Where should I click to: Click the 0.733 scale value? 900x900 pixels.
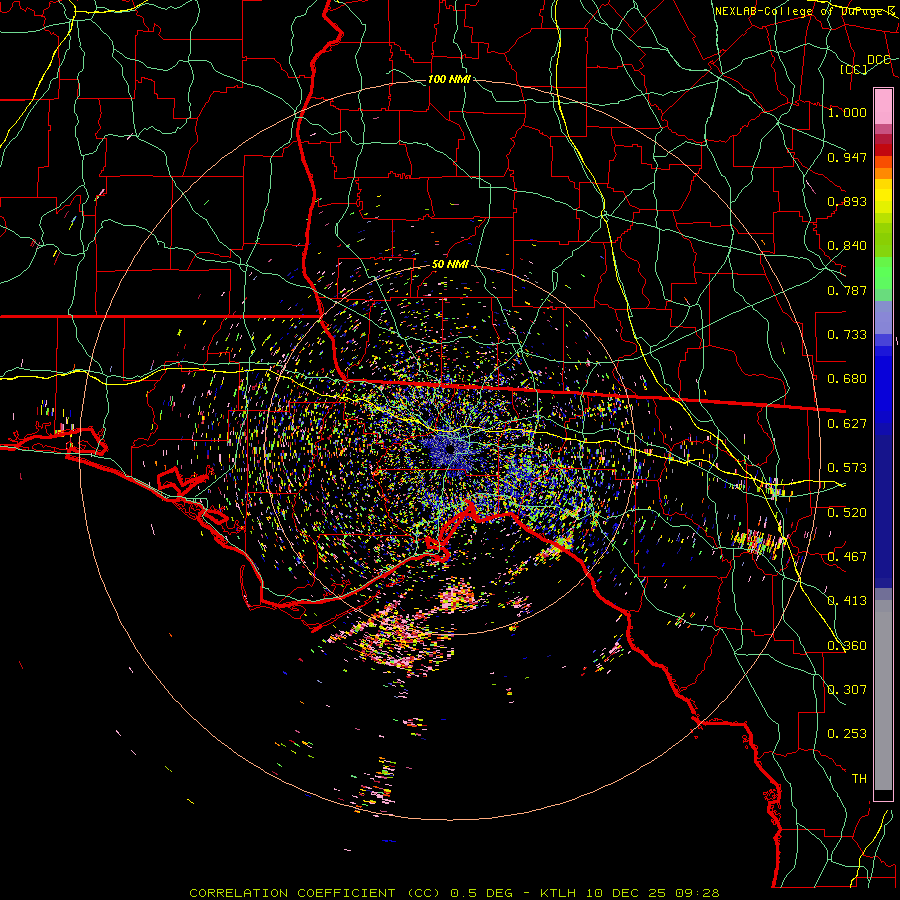point(847,335)
